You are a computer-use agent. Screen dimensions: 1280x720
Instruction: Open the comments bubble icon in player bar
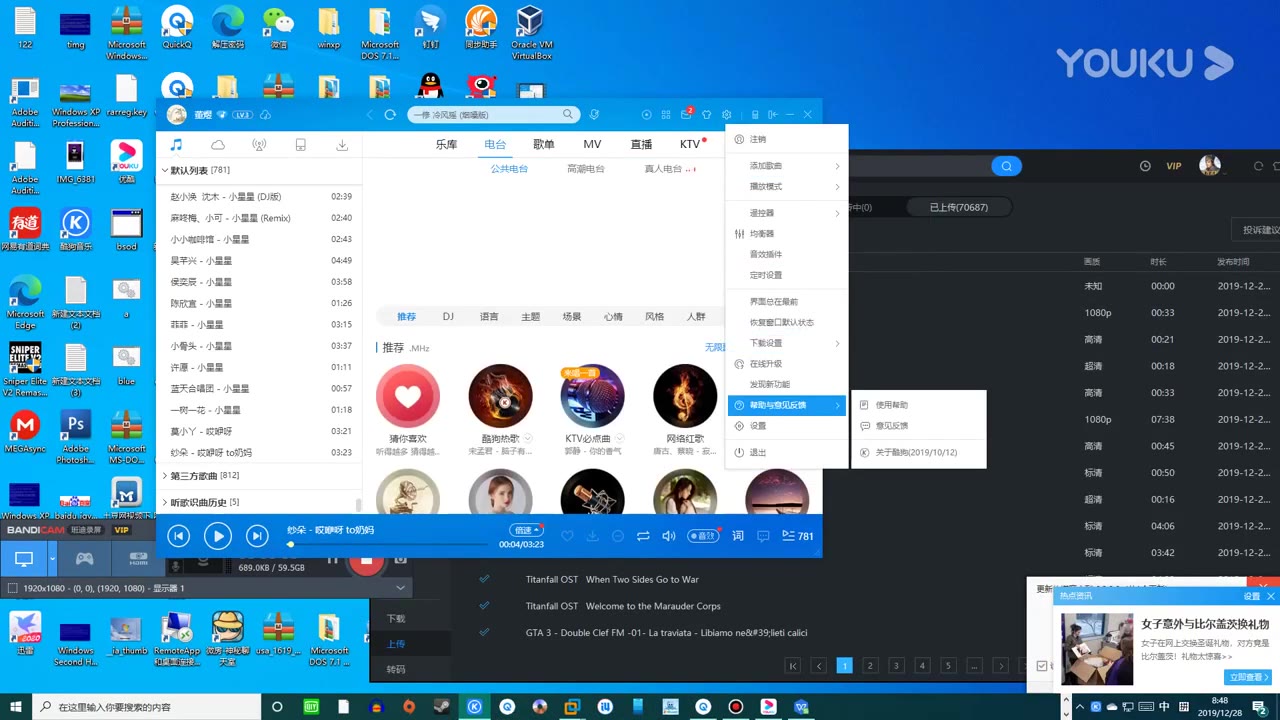(763, 536)
